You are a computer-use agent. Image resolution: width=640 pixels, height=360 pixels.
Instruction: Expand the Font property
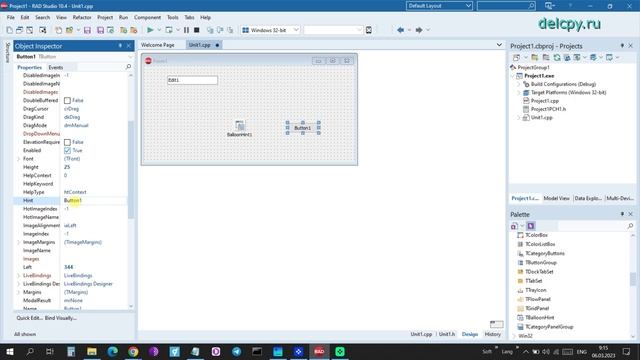[18, 159]
